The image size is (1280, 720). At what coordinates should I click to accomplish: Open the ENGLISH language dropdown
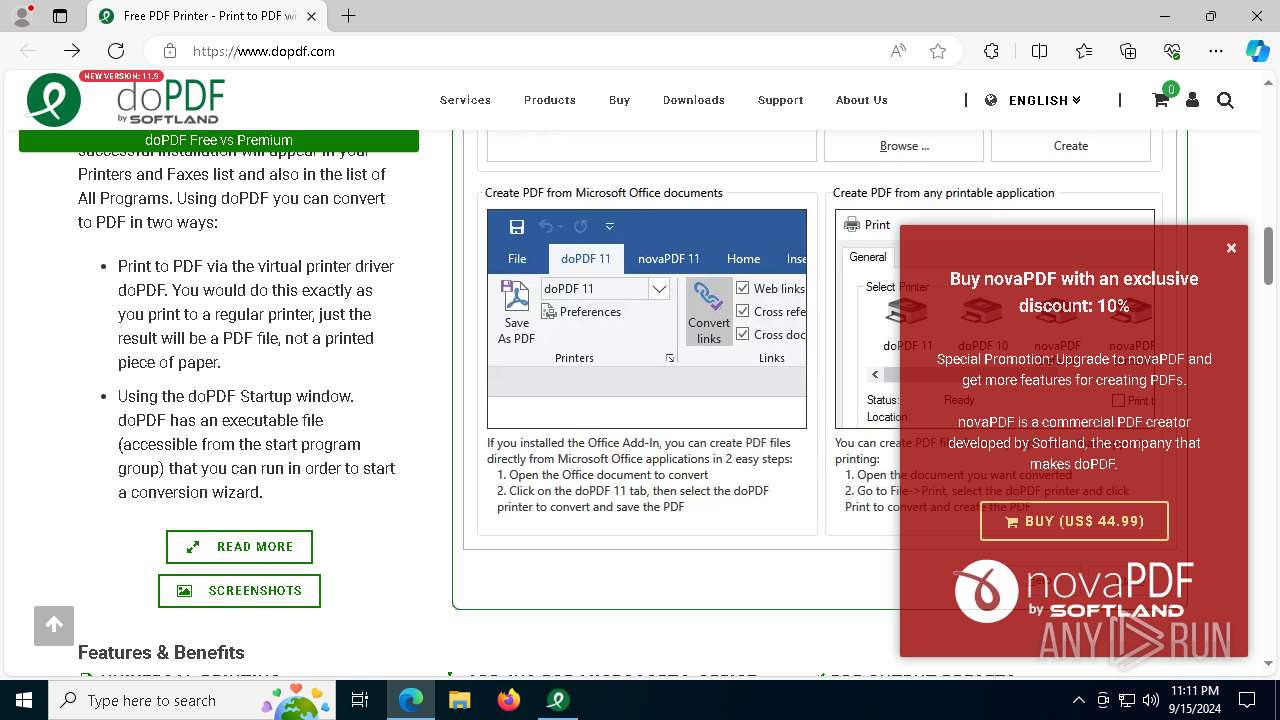coord(1045,100)
